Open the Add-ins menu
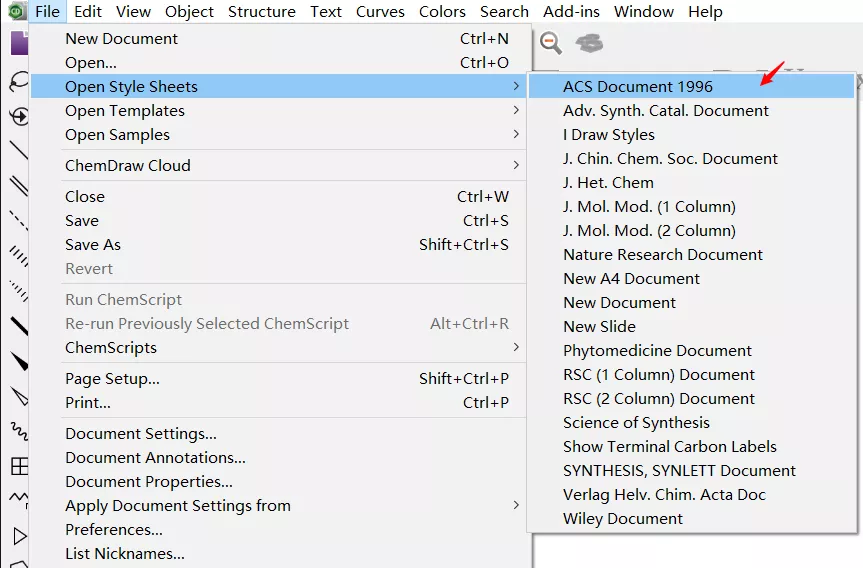Image resolution: width=863 pixels, height=568 pixels. click(571, 11)
